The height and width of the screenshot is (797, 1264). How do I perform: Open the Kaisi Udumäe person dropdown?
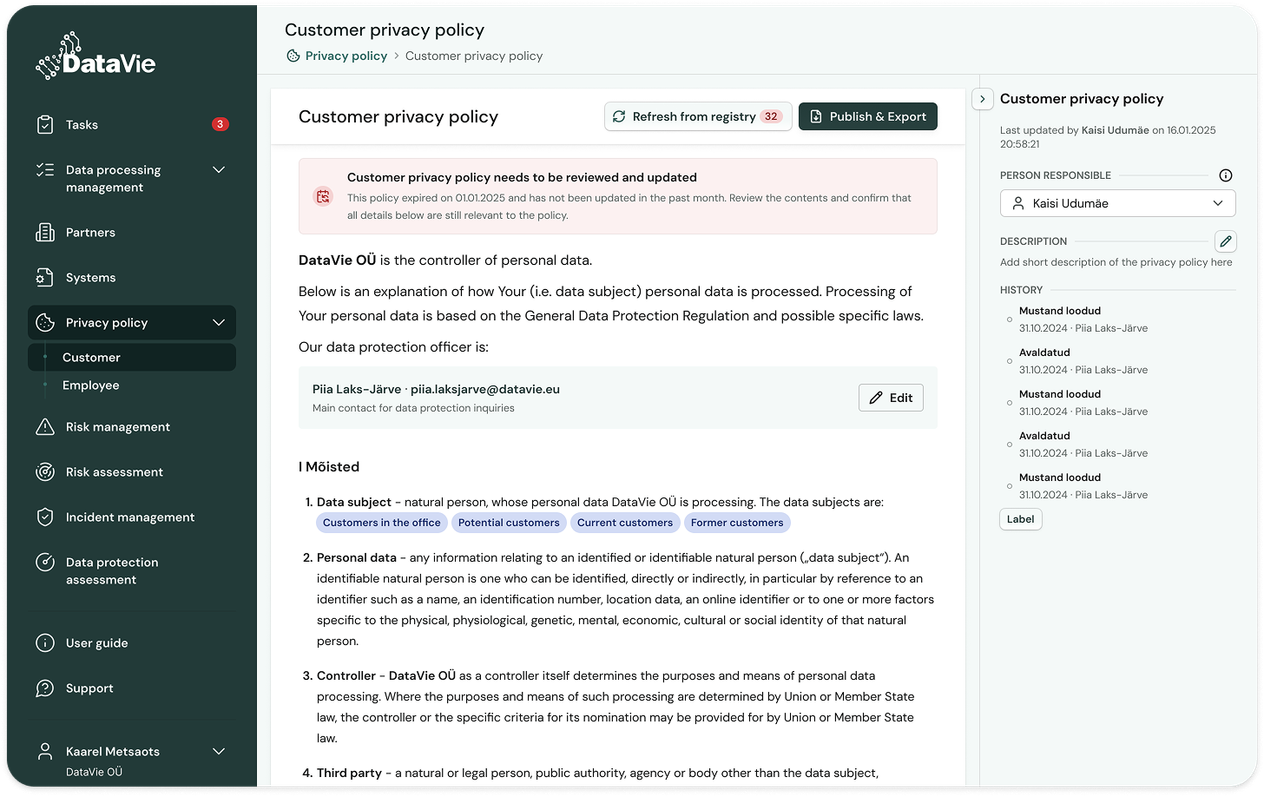coord(1118,203)
